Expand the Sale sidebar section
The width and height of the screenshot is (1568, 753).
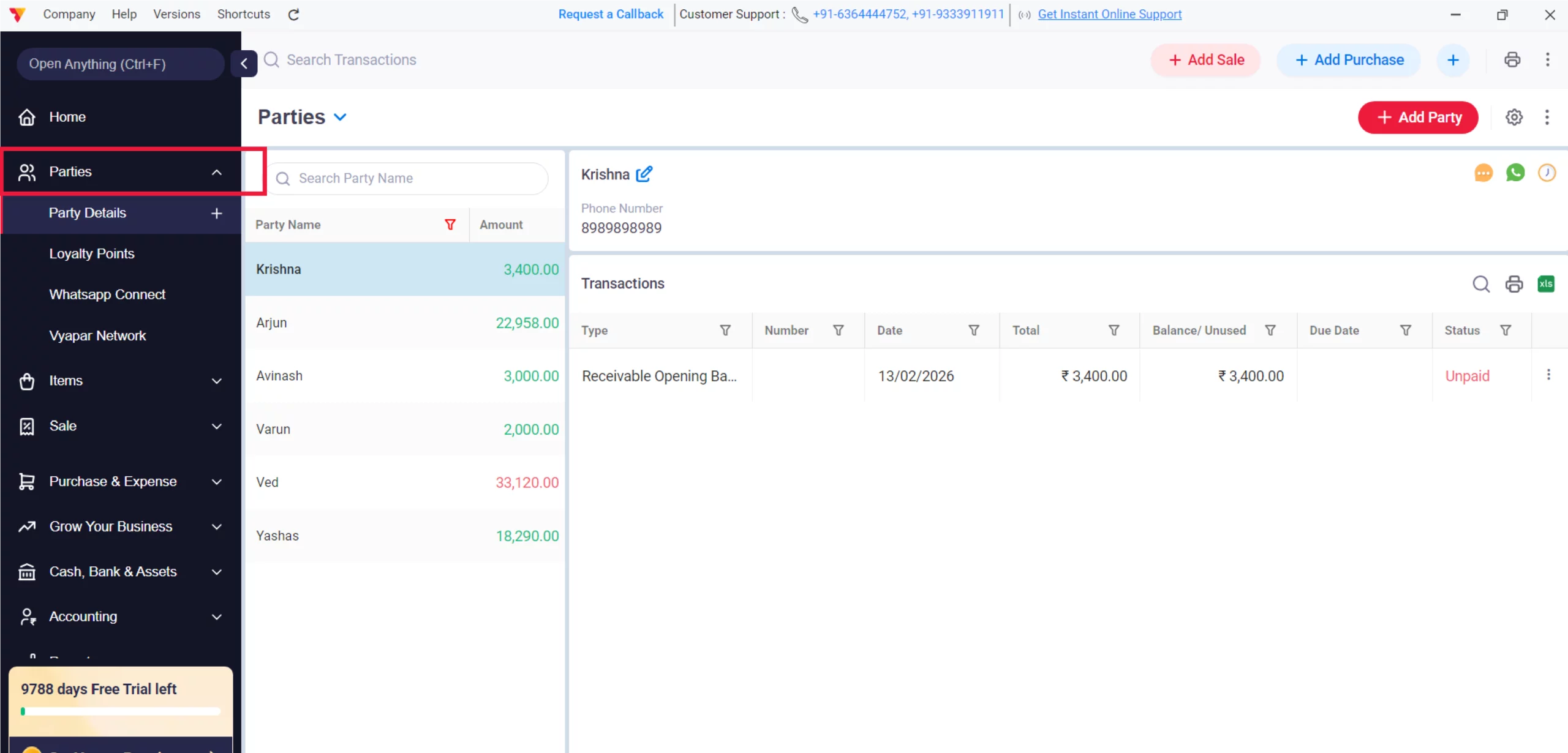[216, 426]
